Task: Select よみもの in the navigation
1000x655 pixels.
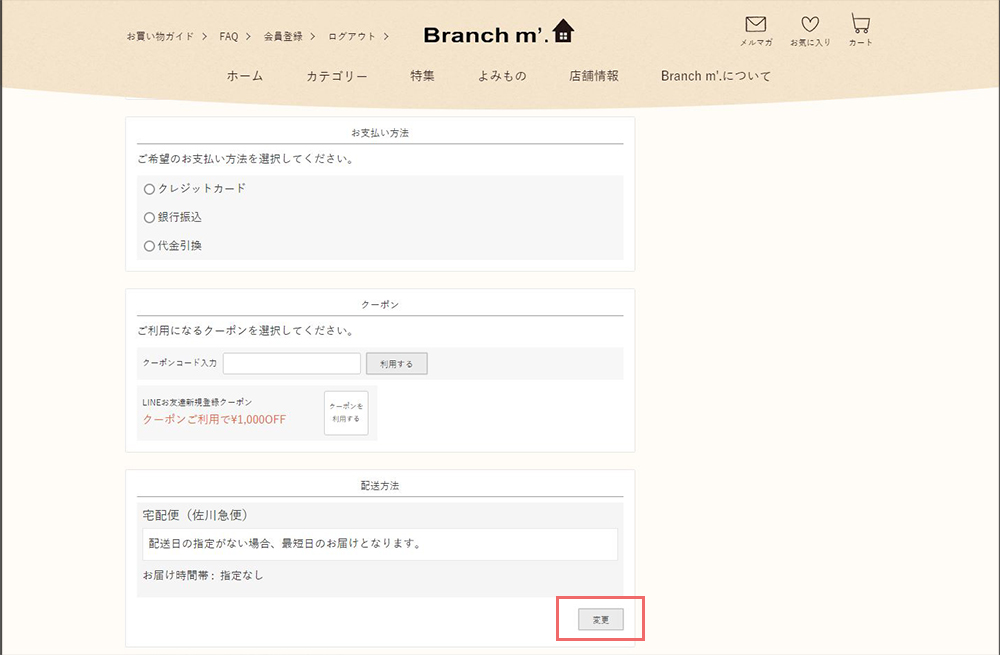Action: click(x=502, y=76)
